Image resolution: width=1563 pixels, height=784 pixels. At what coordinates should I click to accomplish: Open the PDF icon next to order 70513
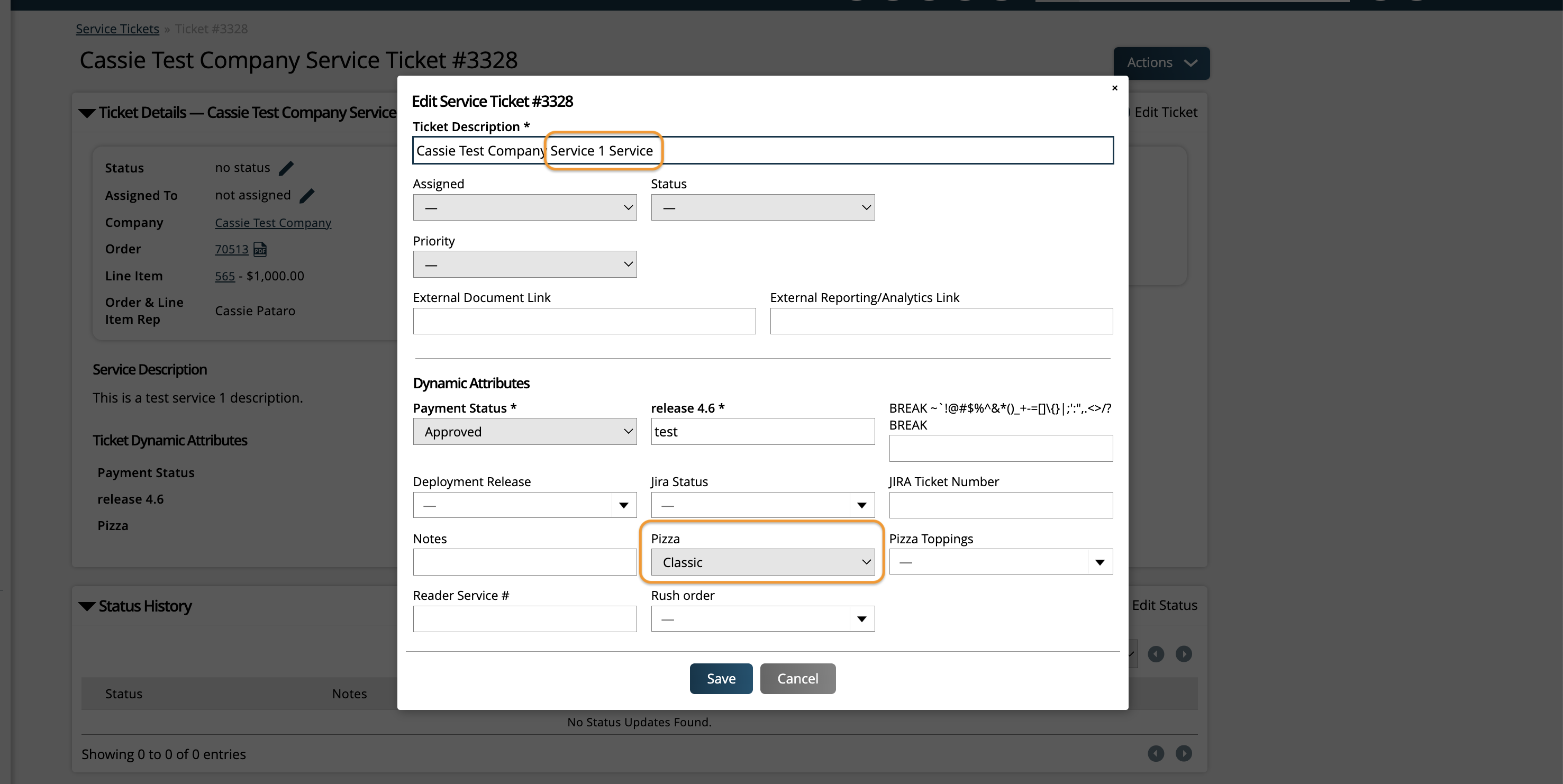click(x=260, y=249)
